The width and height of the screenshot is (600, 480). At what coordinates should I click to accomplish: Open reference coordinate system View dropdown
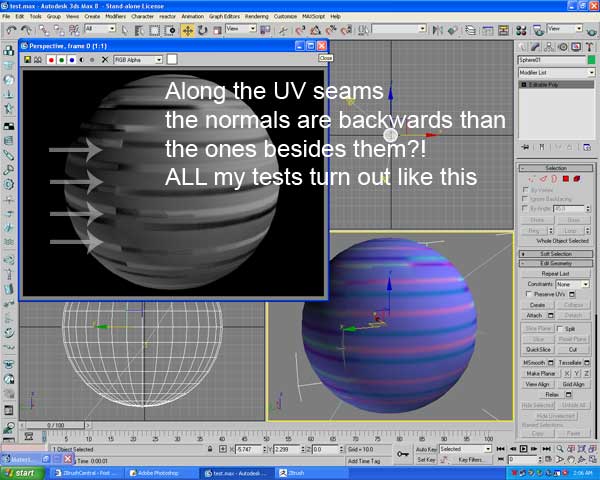tap(241, 29)
